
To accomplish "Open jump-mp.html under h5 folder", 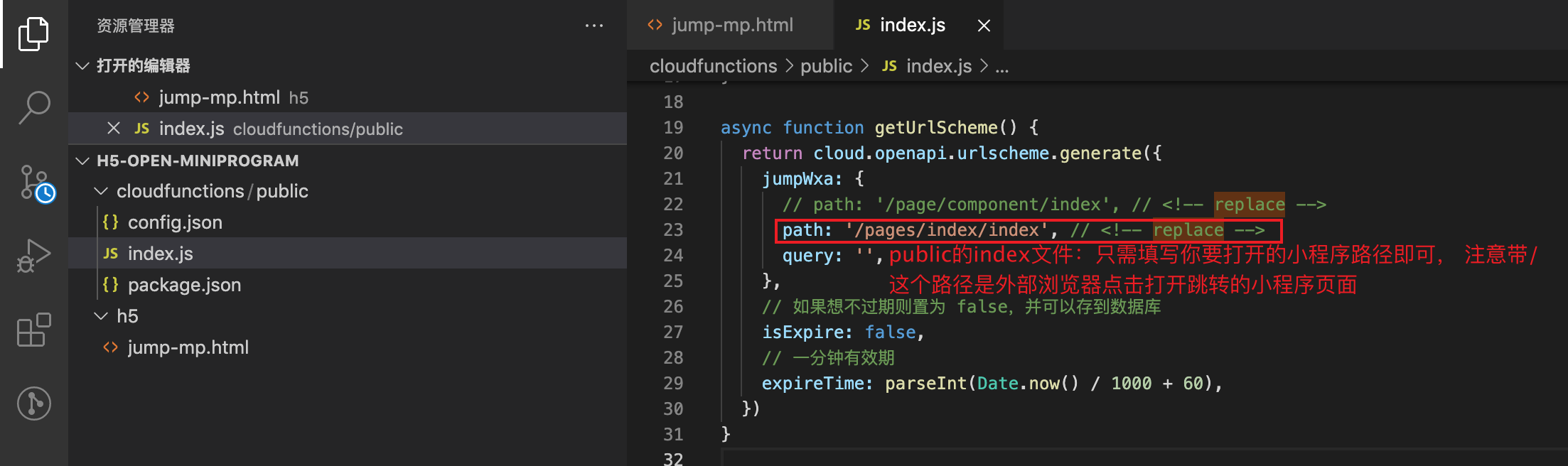I will tap(348, 347).
